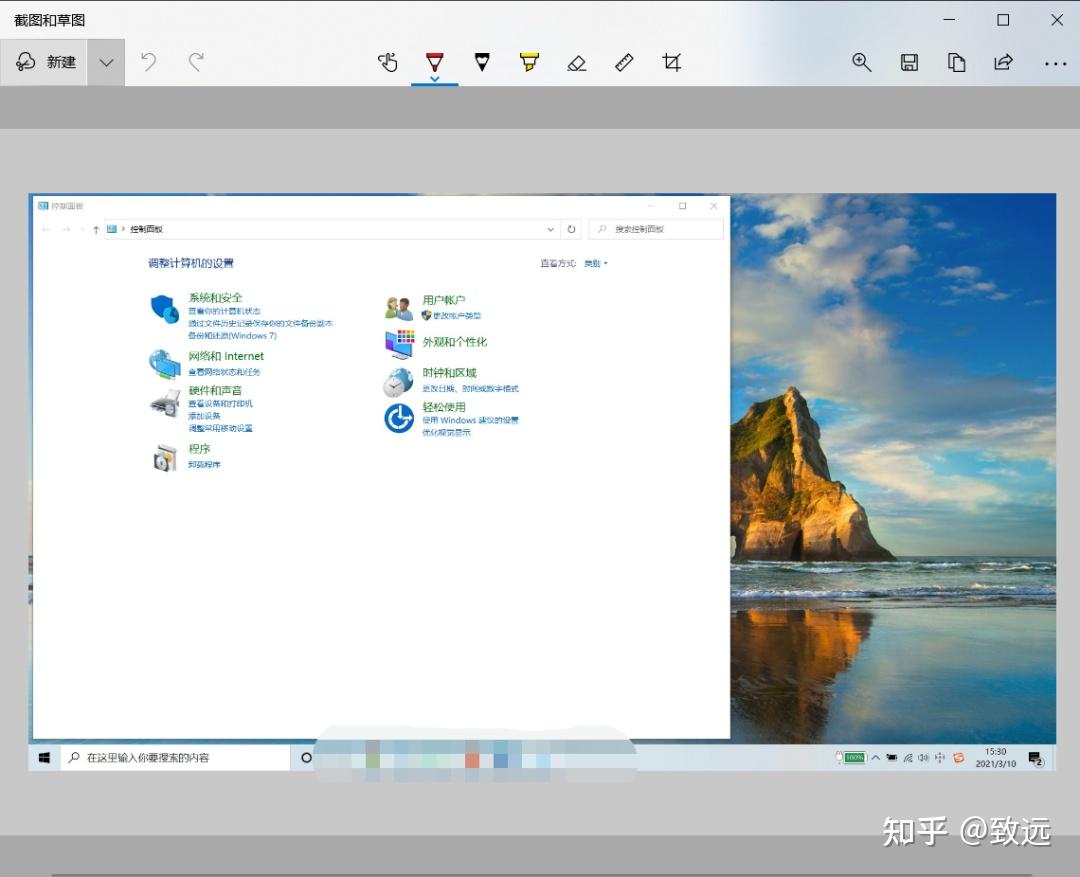The image size is (1080, 877).
Task: Open the Ruler tool
Action: [x=623, y=62]
